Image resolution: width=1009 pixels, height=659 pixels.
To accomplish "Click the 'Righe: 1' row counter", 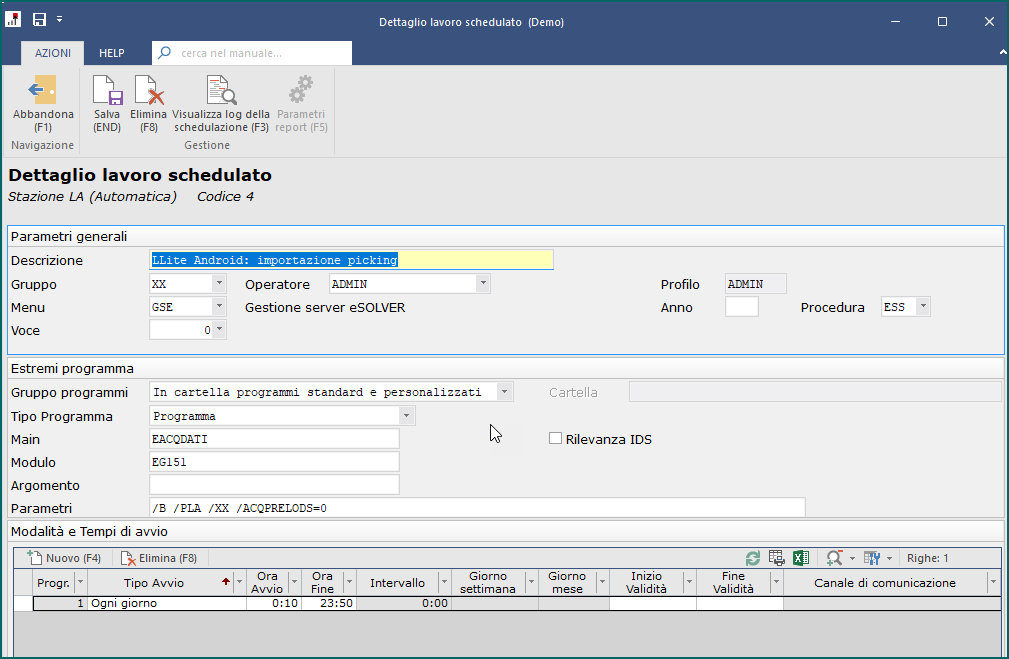I will pyautogui.click(x=927, y=558).
